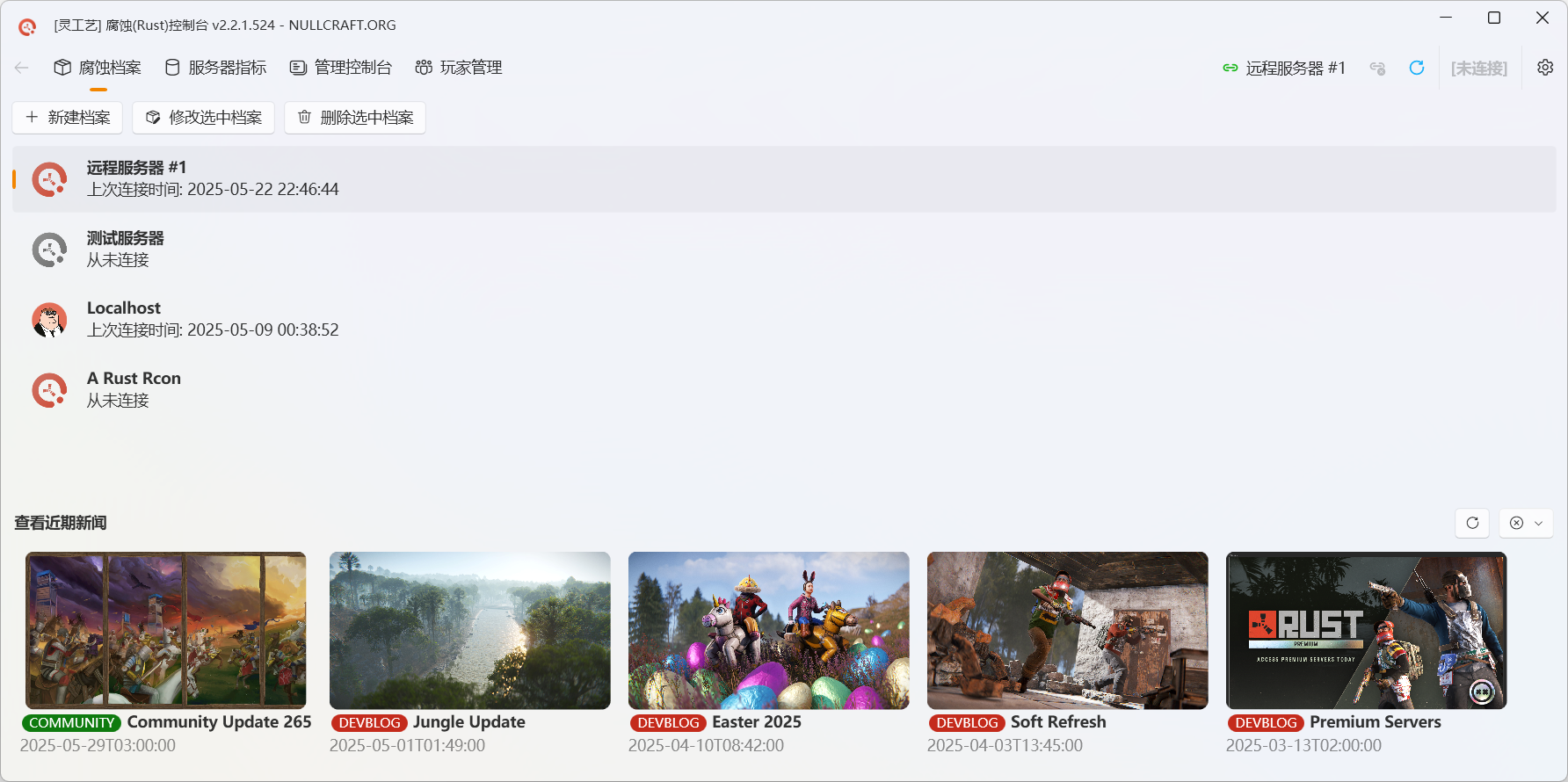The image size is (1568, 782).
Task: Click the date 2025-05-29T03:00:00
Action: click(x=98, y=745)
